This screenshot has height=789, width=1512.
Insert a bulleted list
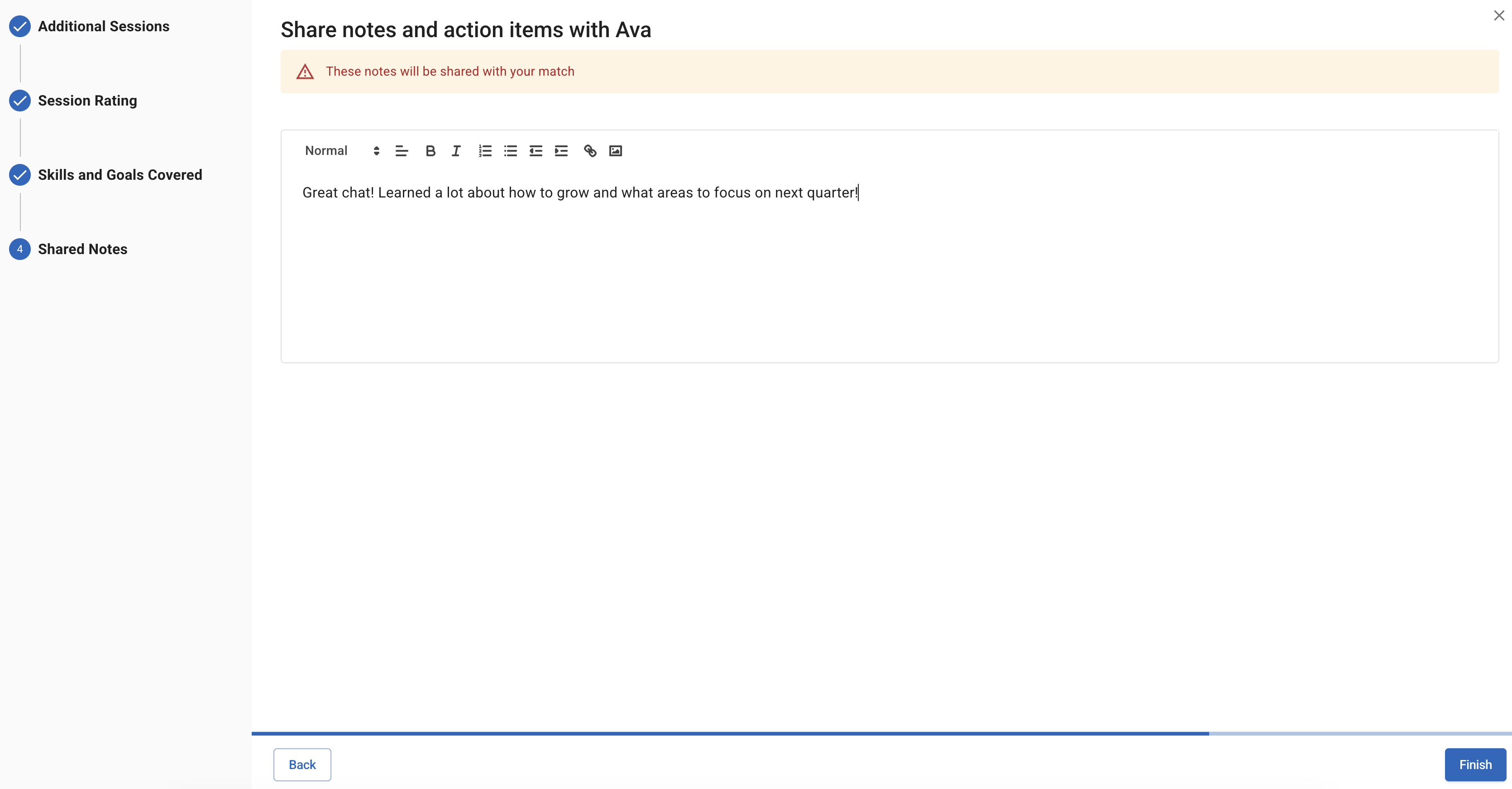tap(511, 151)
